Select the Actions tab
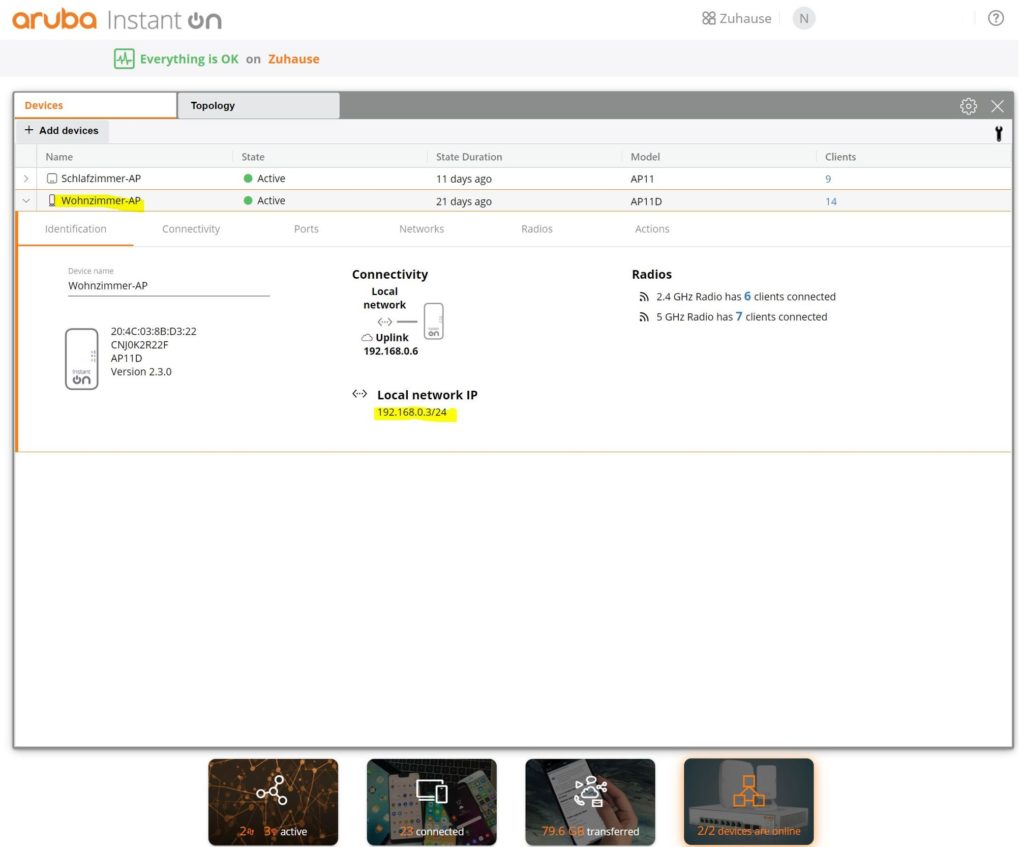 (x=652, y=229)
